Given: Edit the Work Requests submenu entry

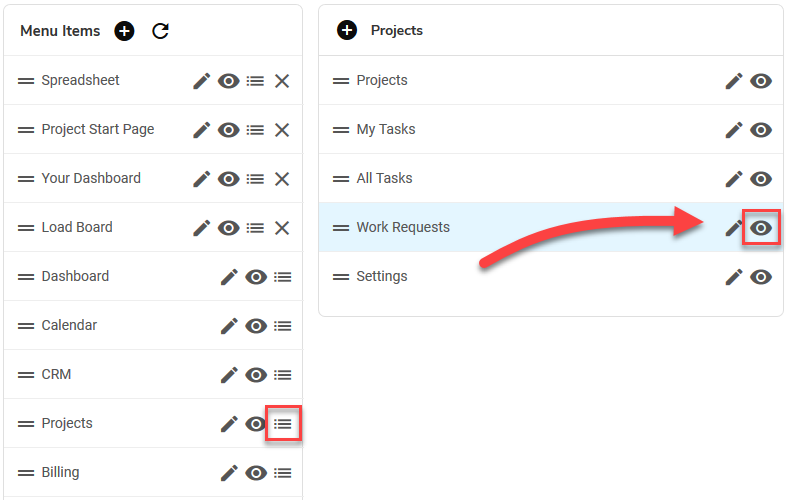Looking at the screenshot, I should tap(733, 228).
